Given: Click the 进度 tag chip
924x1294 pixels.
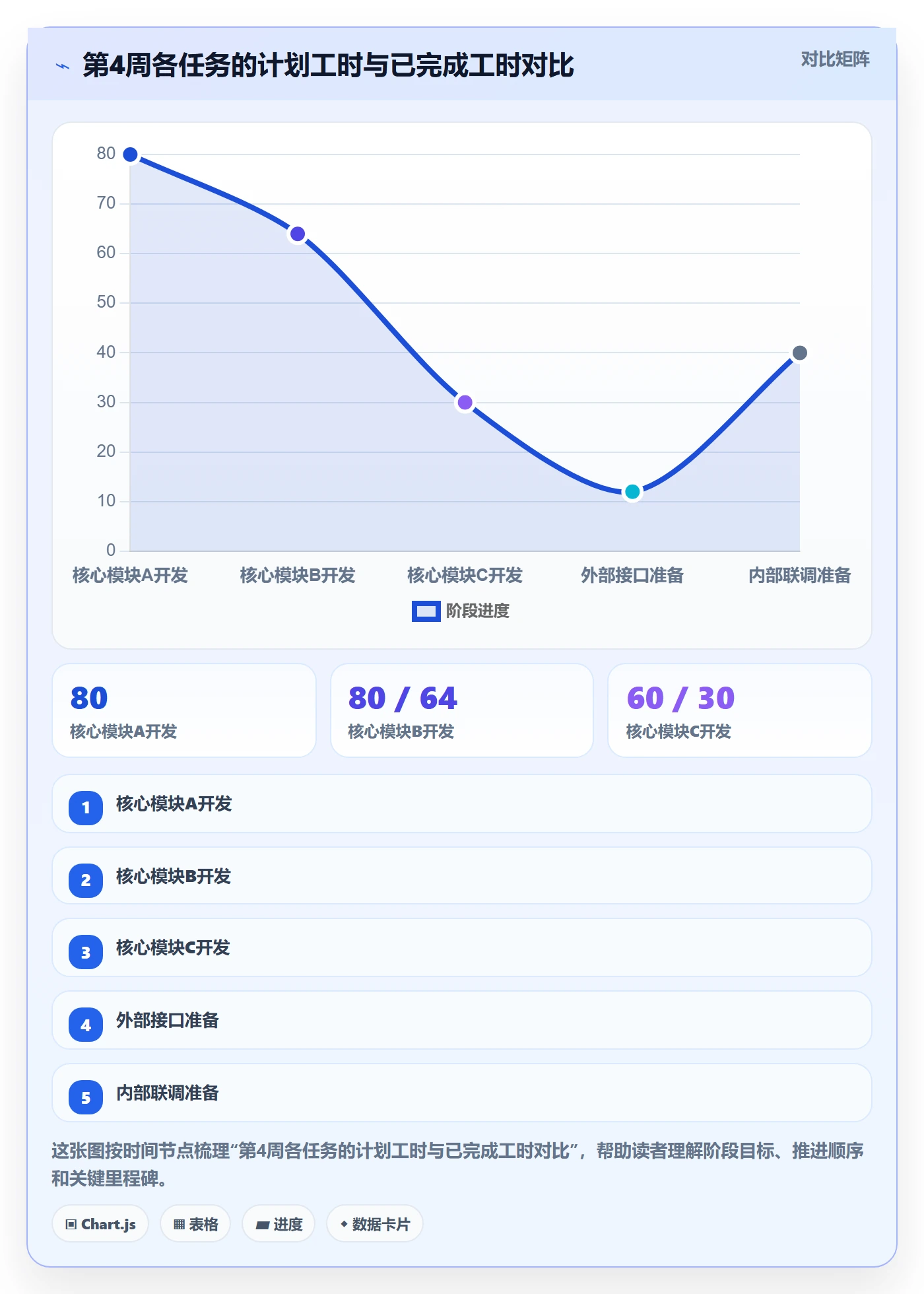Looking at the screenshot, I should (x=279, y=1224).
